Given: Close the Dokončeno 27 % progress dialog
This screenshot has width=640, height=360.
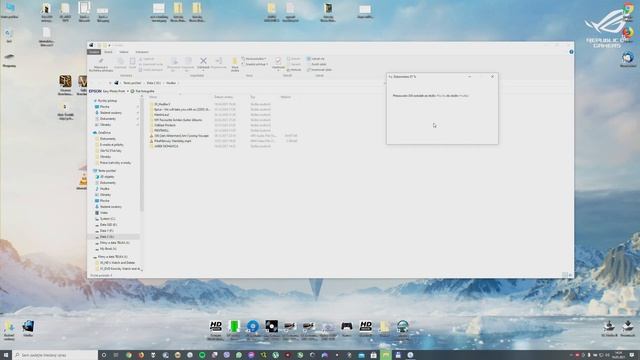Looking at the screenshot, I should tap(492, 76).
